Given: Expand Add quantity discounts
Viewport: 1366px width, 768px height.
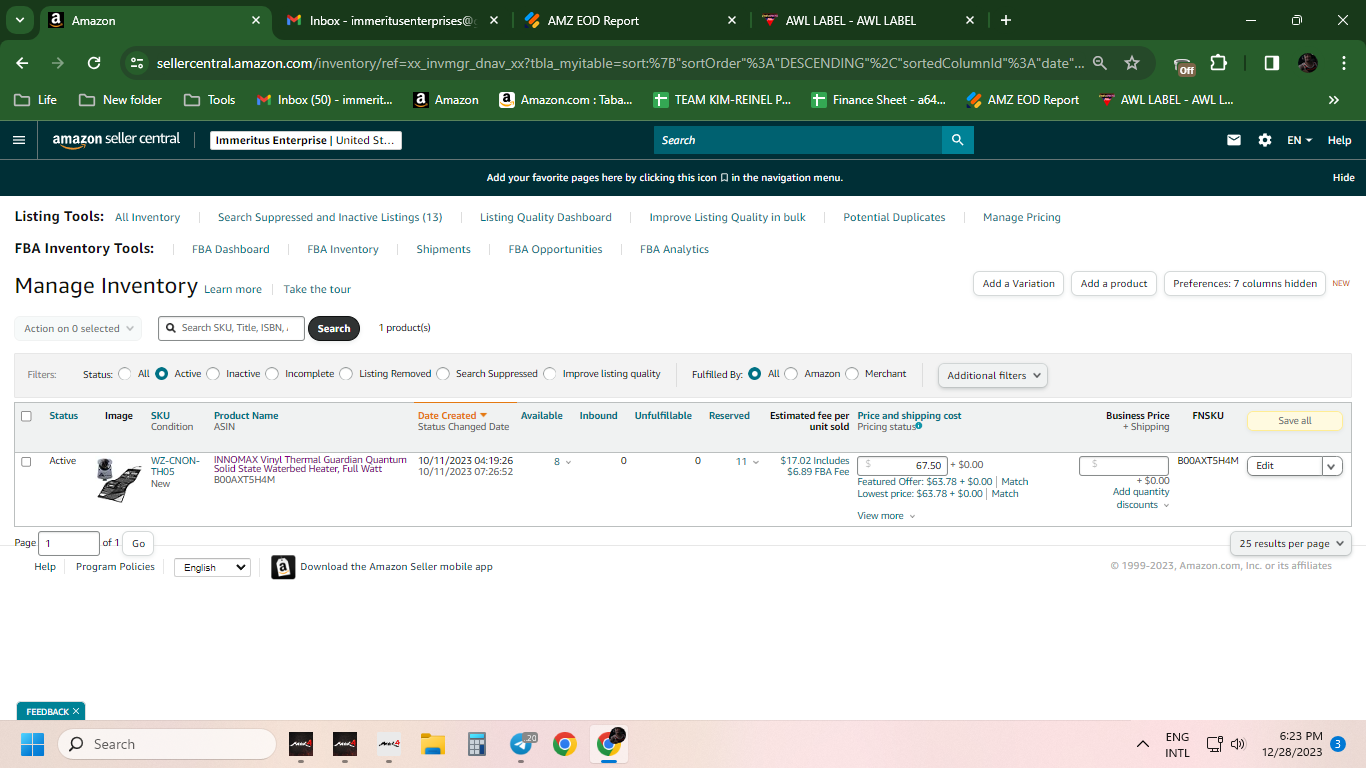Looking at the screenshot, I should [1141, 498].
